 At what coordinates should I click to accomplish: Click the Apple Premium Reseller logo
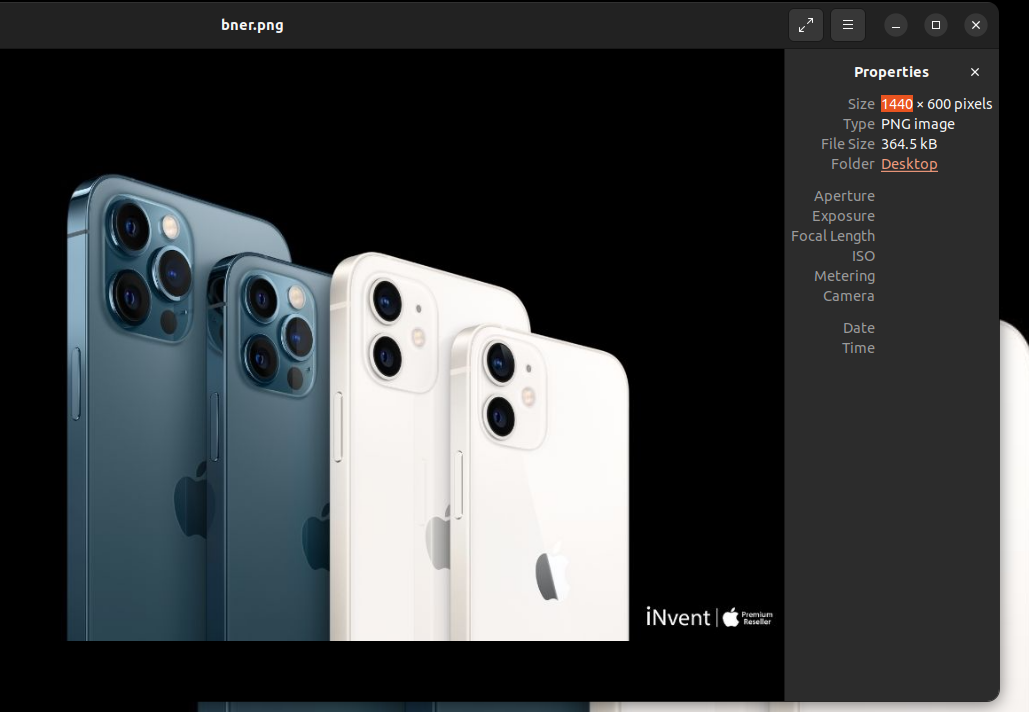[748, 617]
